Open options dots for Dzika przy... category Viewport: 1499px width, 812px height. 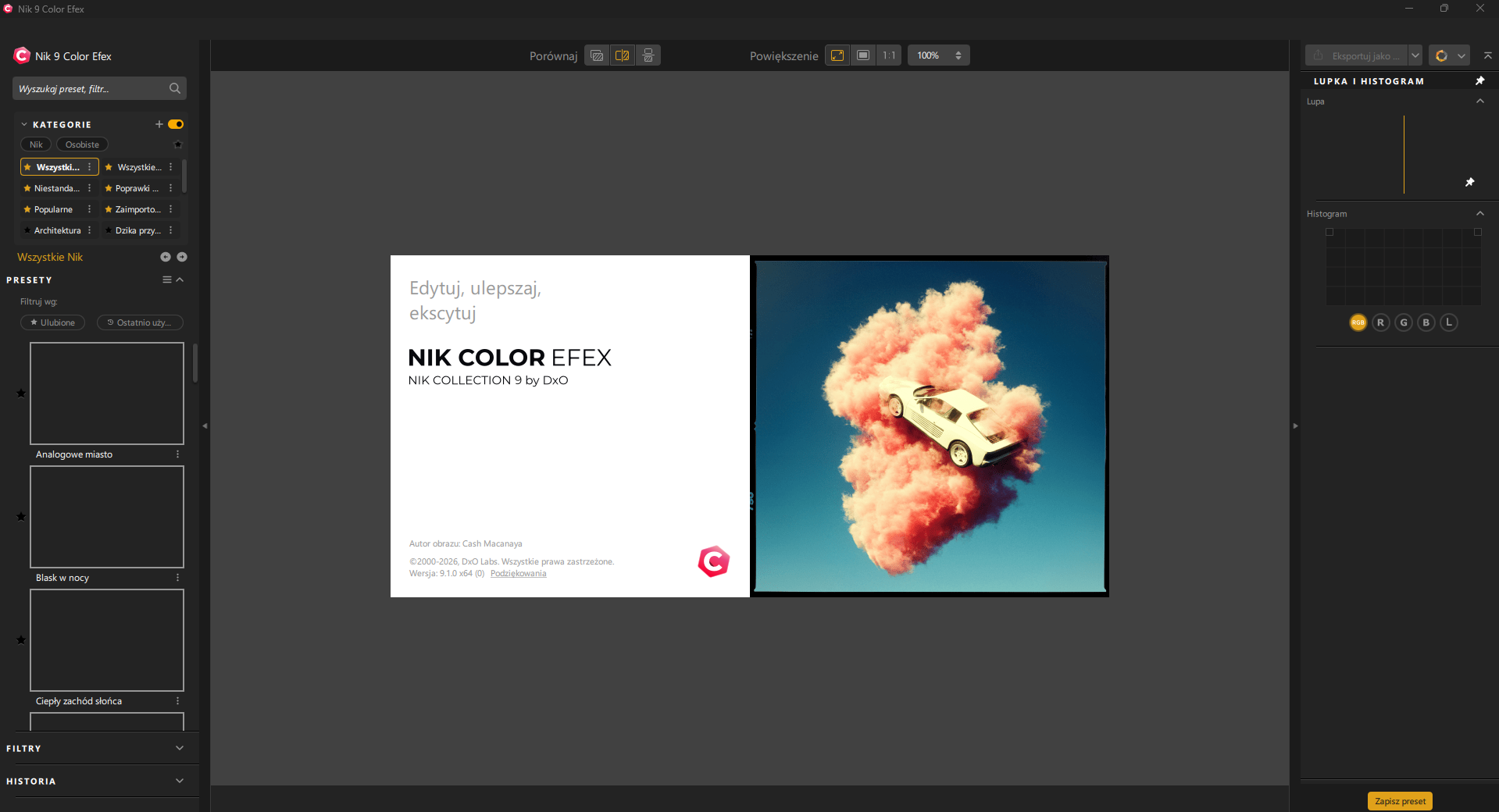tap(170, 230)
